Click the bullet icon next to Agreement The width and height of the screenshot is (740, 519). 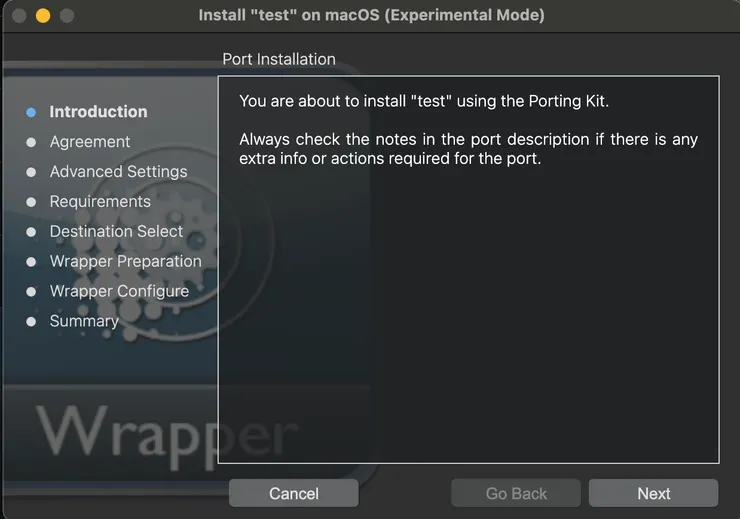click(31, 142)
